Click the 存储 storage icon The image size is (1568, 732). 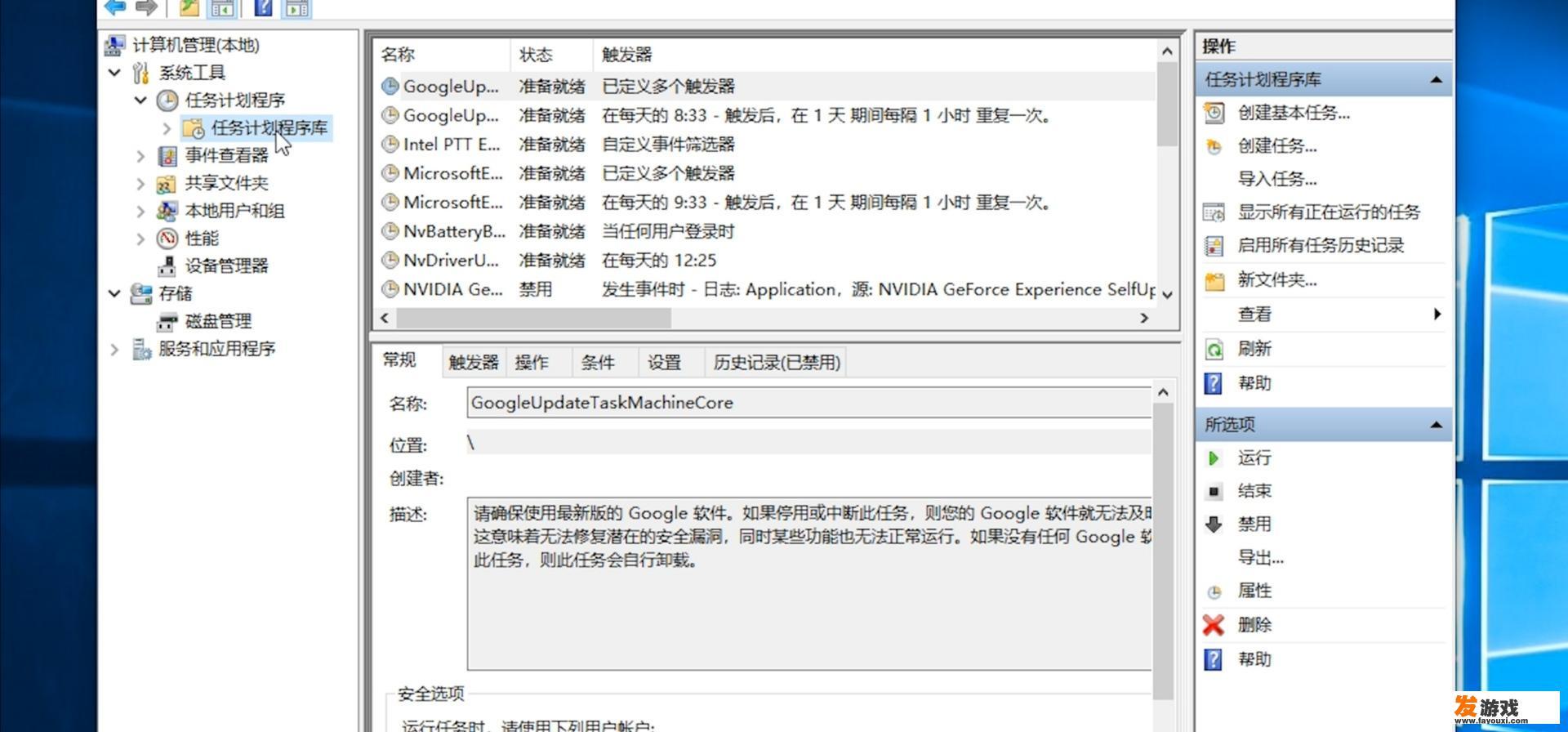[x=140, y=293]
